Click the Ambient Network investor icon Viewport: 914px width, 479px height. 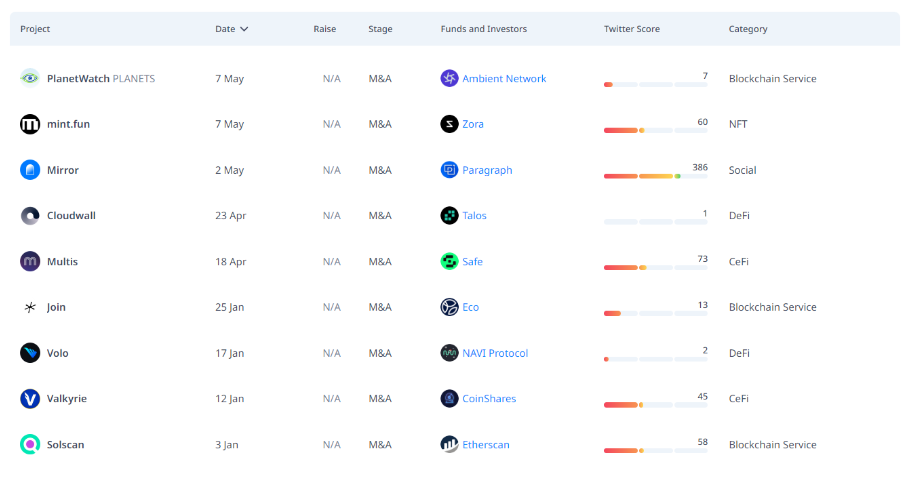click(x=449, y=78)
